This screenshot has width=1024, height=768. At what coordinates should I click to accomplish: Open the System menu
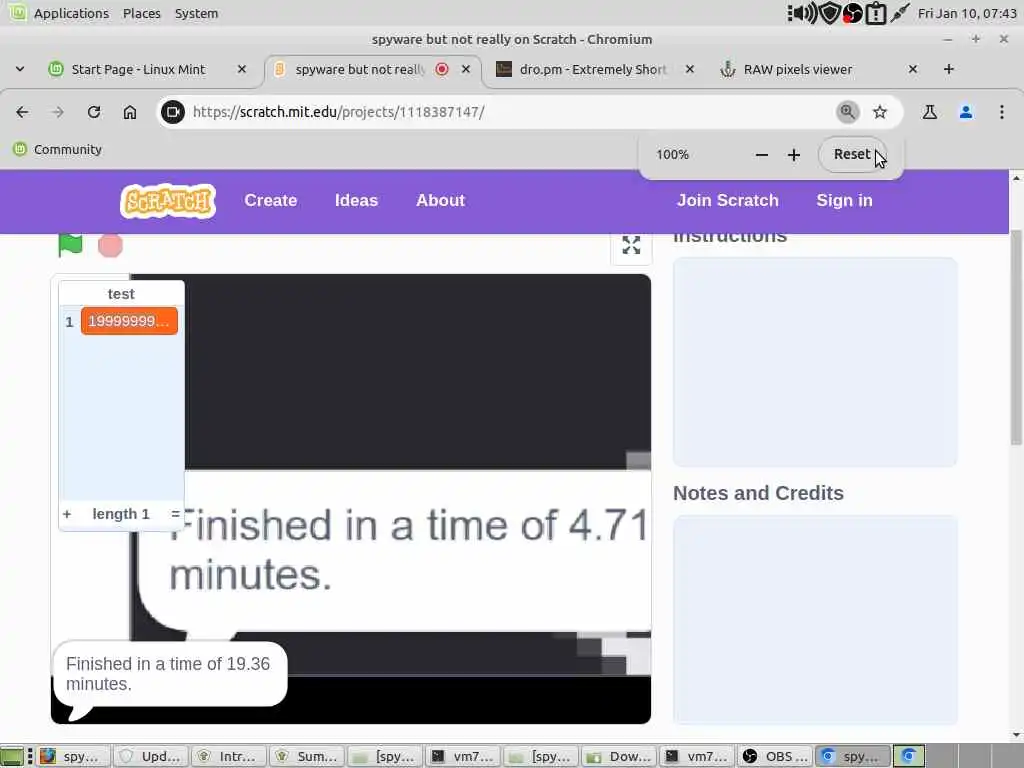[196, 13]
